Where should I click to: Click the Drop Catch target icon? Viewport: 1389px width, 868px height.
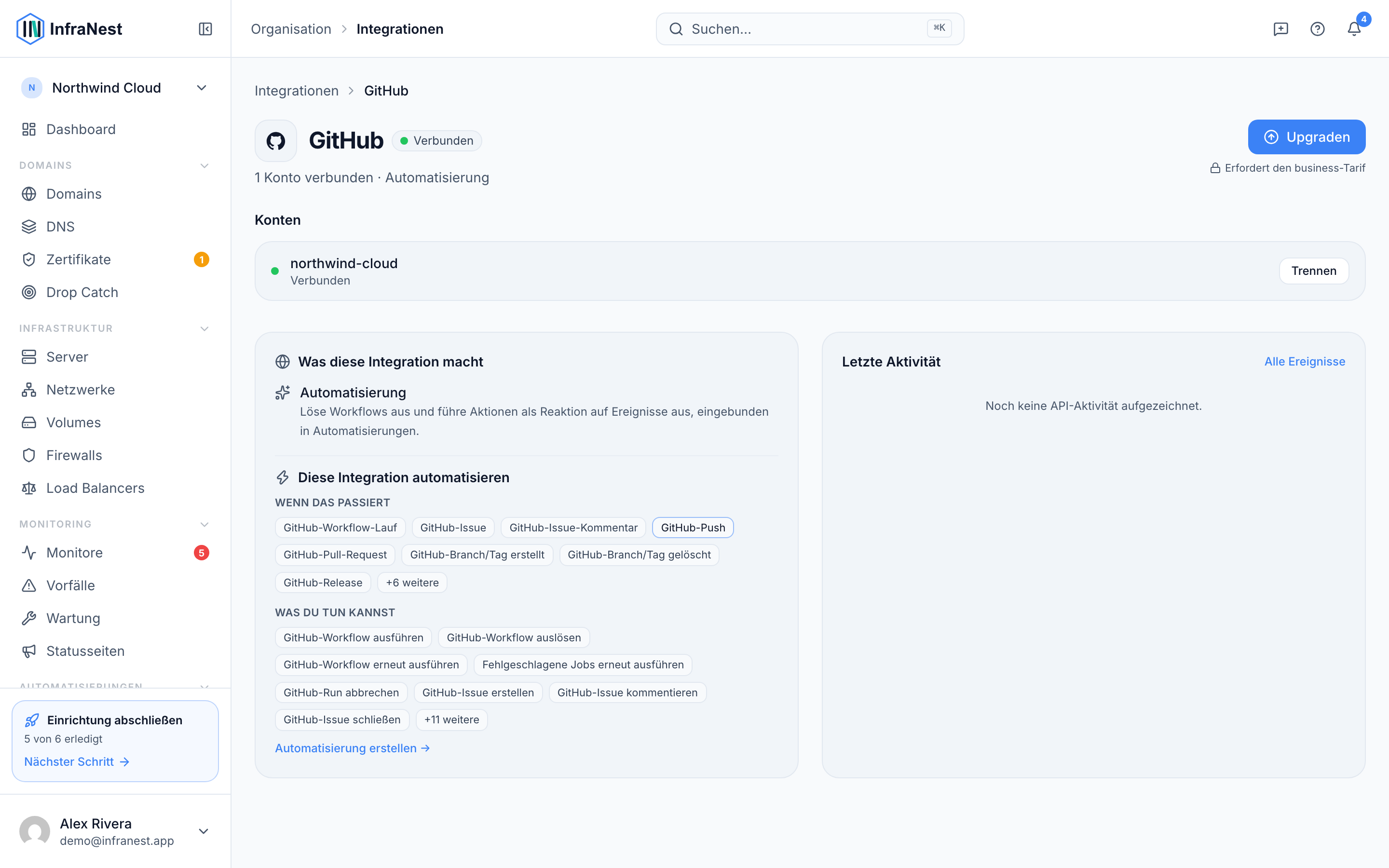[x=29, y=292]
